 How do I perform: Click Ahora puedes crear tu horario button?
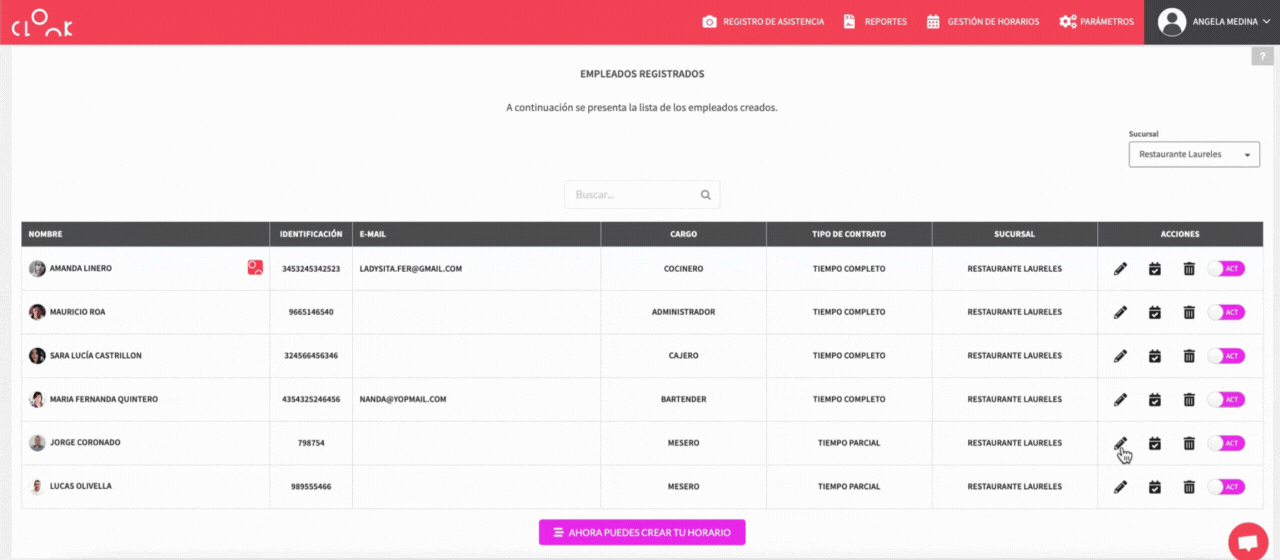click(x=642, y=533)
